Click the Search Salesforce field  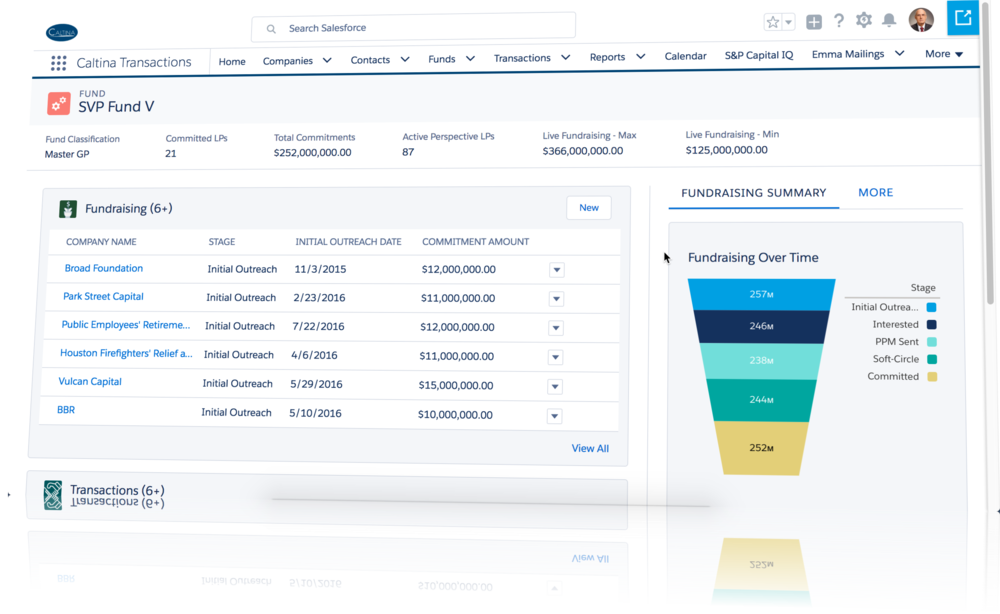coord(413,28)
